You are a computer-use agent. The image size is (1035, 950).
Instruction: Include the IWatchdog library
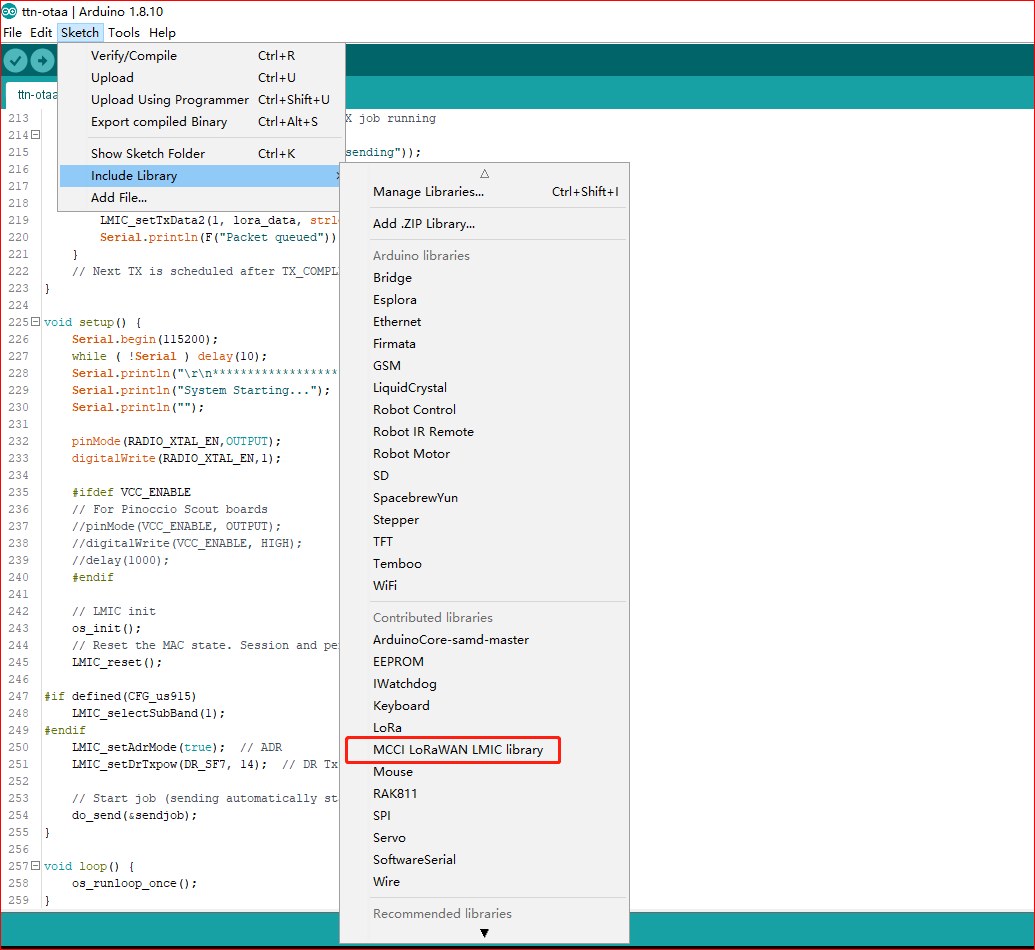pyautogui.click(x=484, y=683)
